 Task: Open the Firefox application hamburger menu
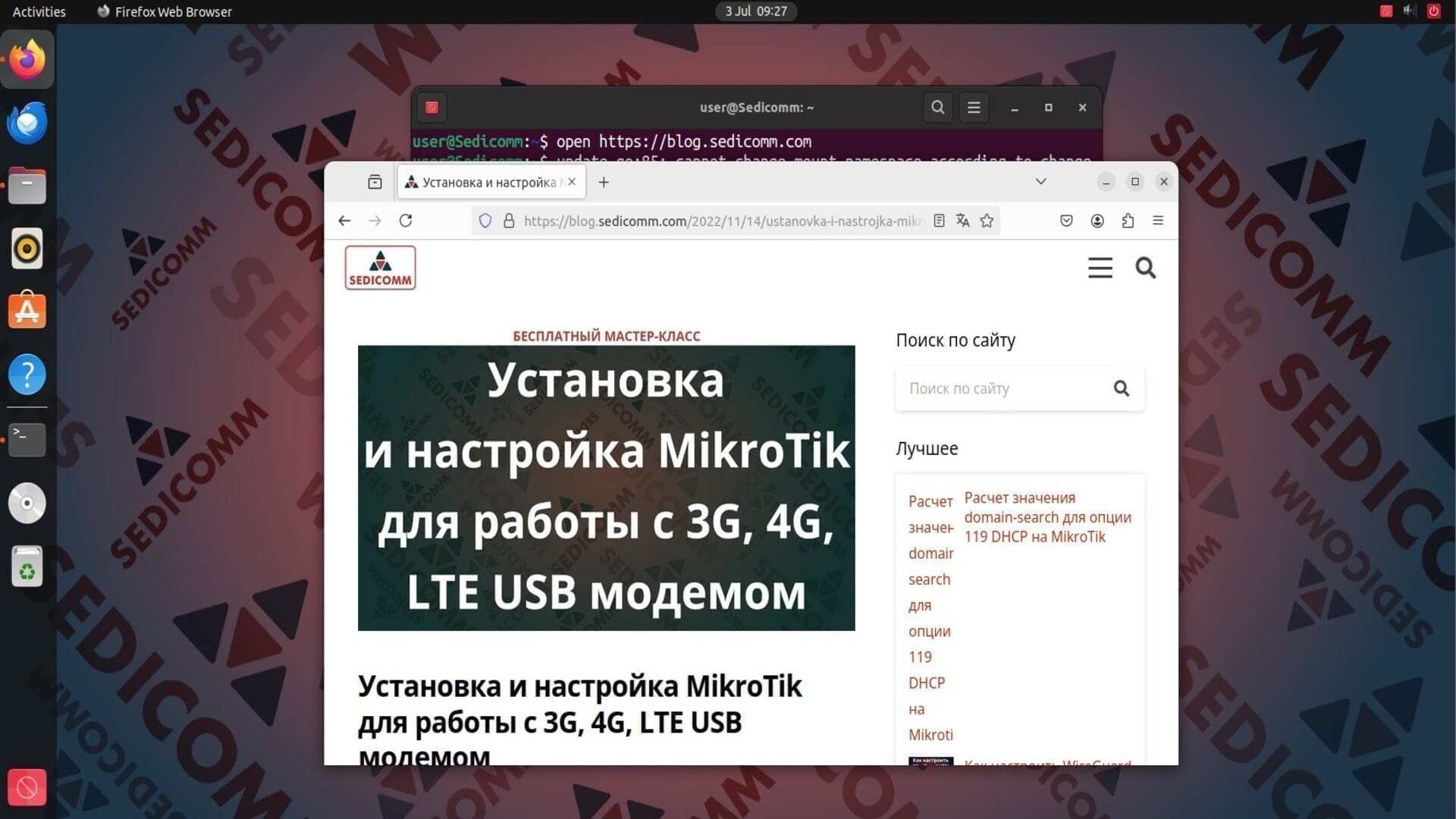(x=1158, y=221)
